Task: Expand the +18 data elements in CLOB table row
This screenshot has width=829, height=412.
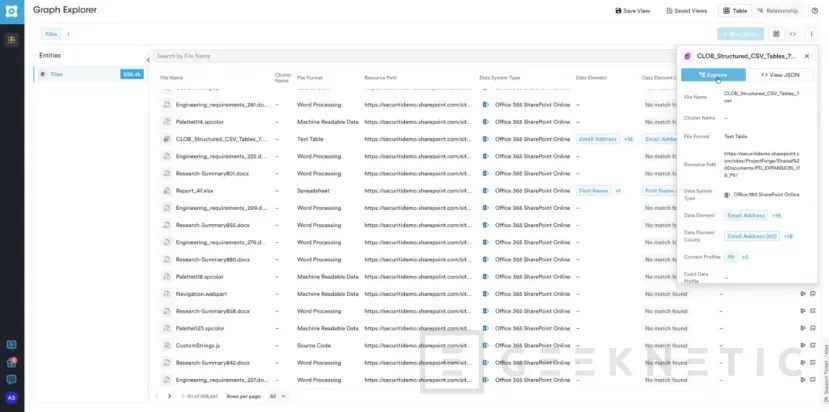Action: pos(628,139)
